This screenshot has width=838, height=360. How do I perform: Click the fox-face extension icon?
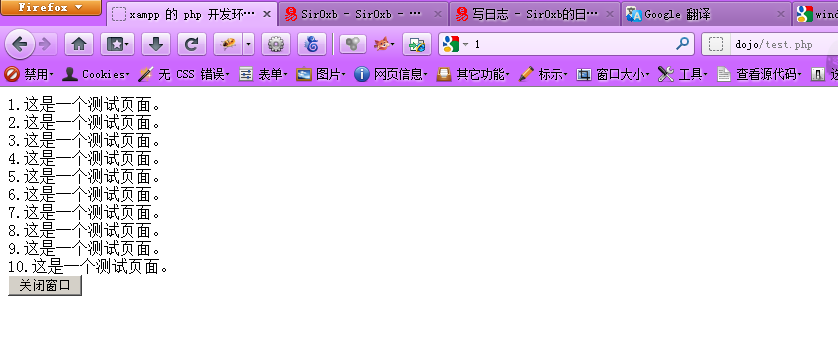pyautogui.click(x=382, y=44)
